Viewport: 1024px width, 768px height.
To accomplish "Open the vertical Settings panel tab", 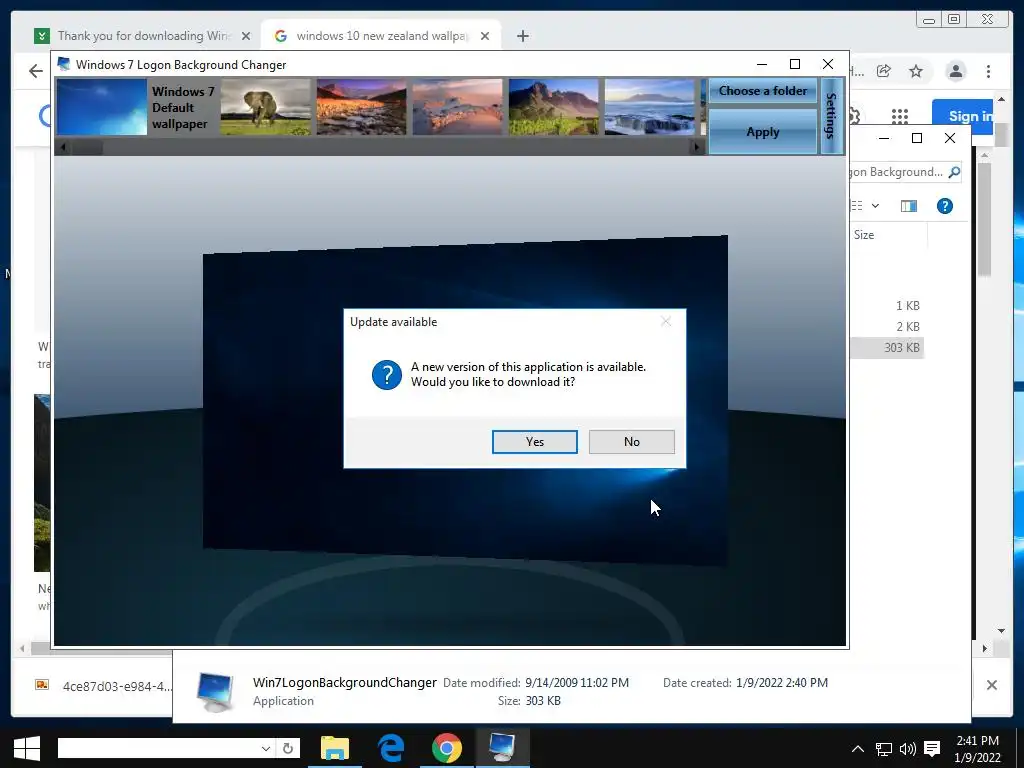I will pyautogui.click(x=831, y=116).
